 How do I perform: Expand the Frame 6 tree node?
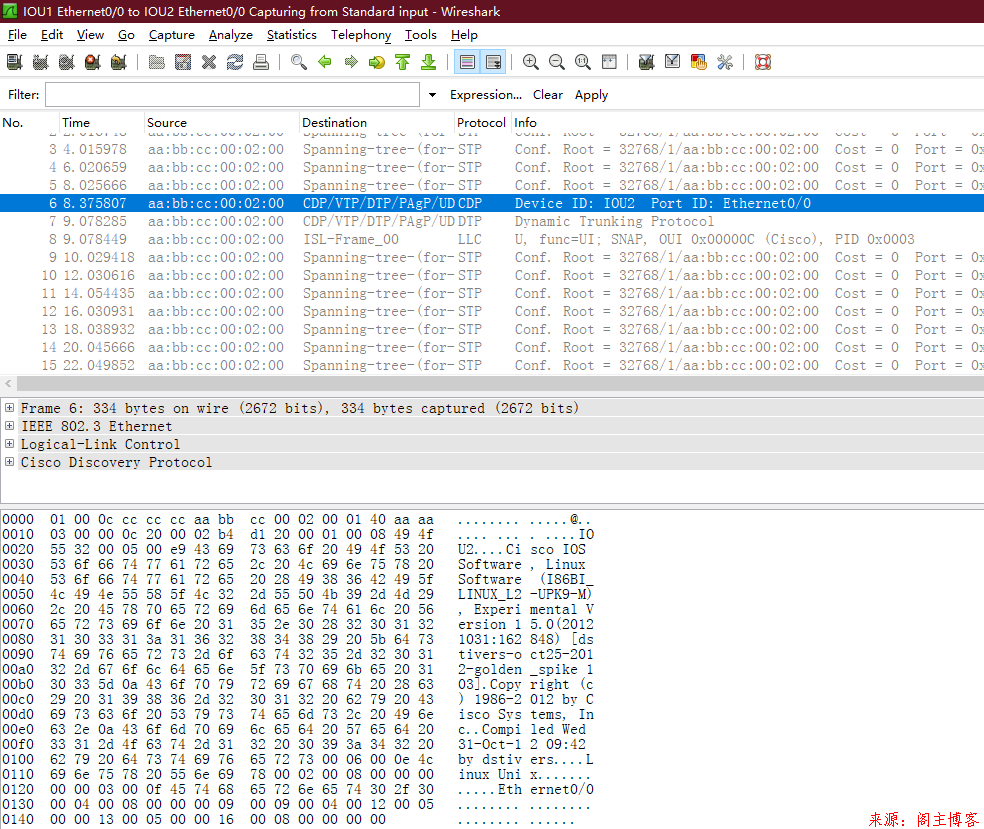[9, 408]
